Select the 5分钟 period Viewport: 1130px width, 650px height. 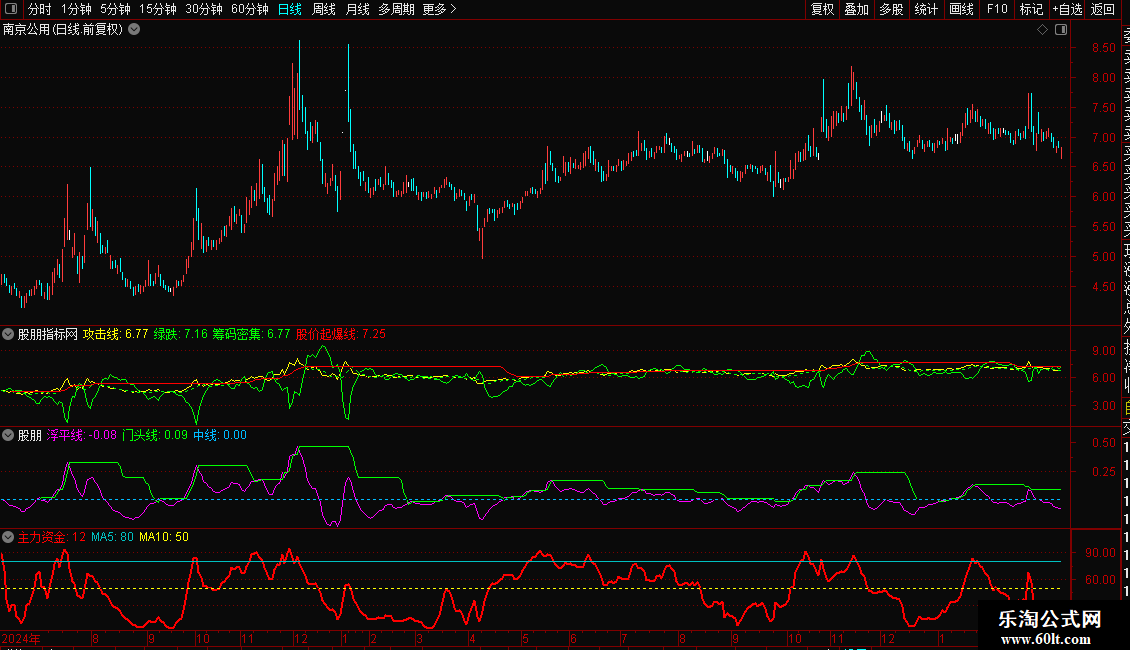[x=115, y=9]
